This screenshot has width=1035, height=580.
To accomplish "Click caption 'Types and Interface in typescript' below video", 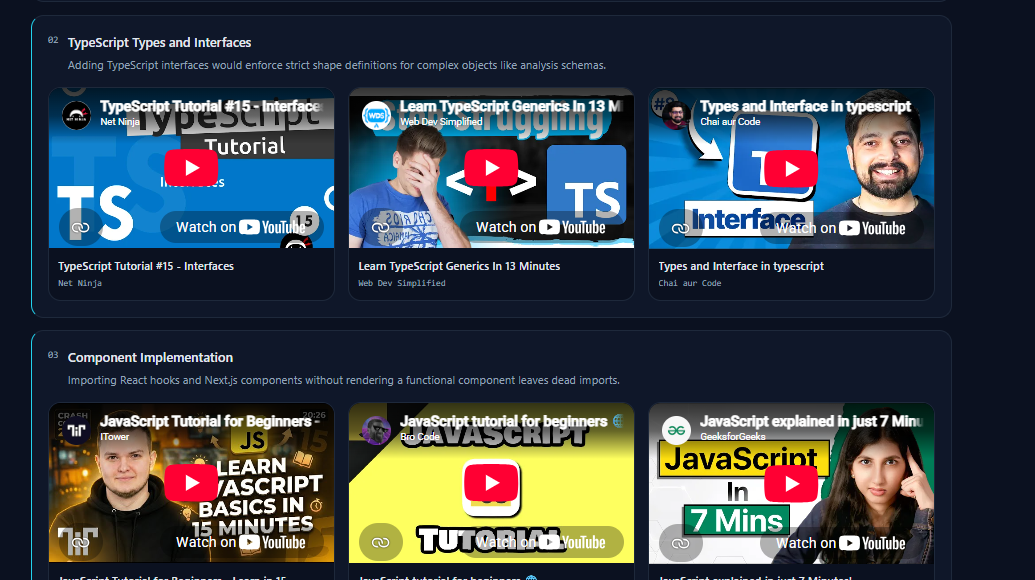I will pos(741,266).
